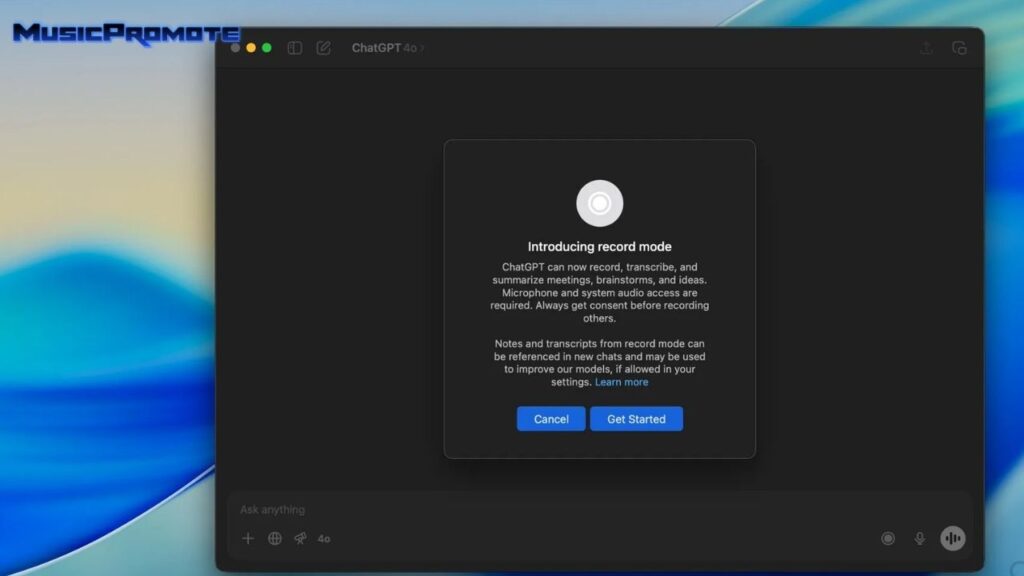Toggle the sidebar panel icon
1024x576 pixels.
coord(294,48)
